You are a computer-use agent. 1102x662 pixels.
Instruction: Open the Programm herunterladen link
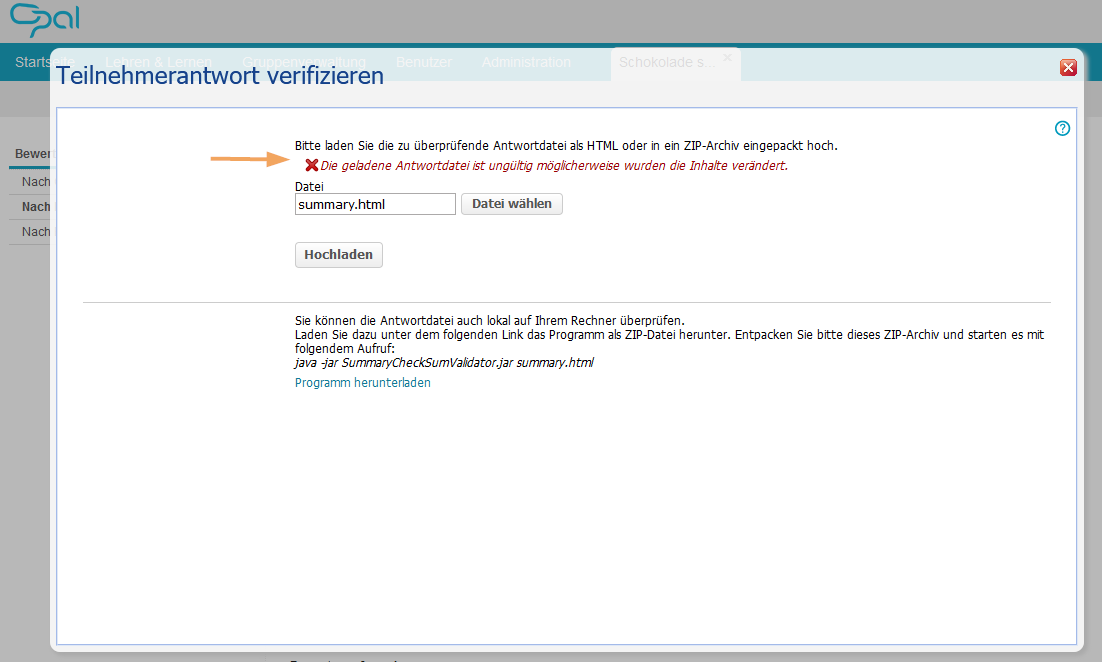coord(363,382)
